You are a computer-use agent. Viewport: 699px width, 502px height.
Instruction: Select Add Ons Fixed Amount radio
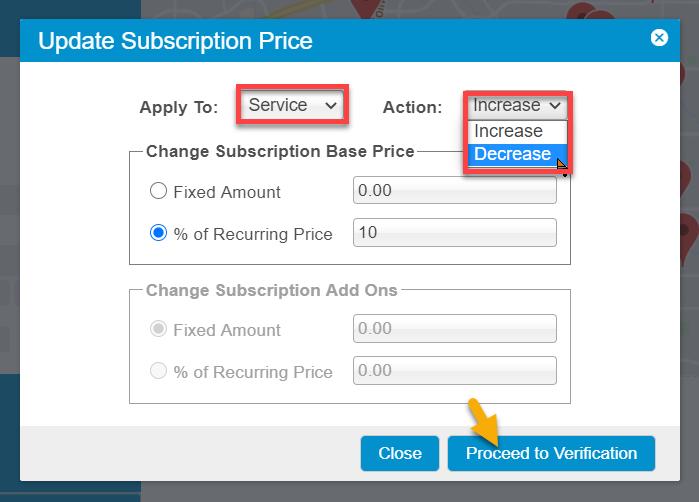point(158,329)
